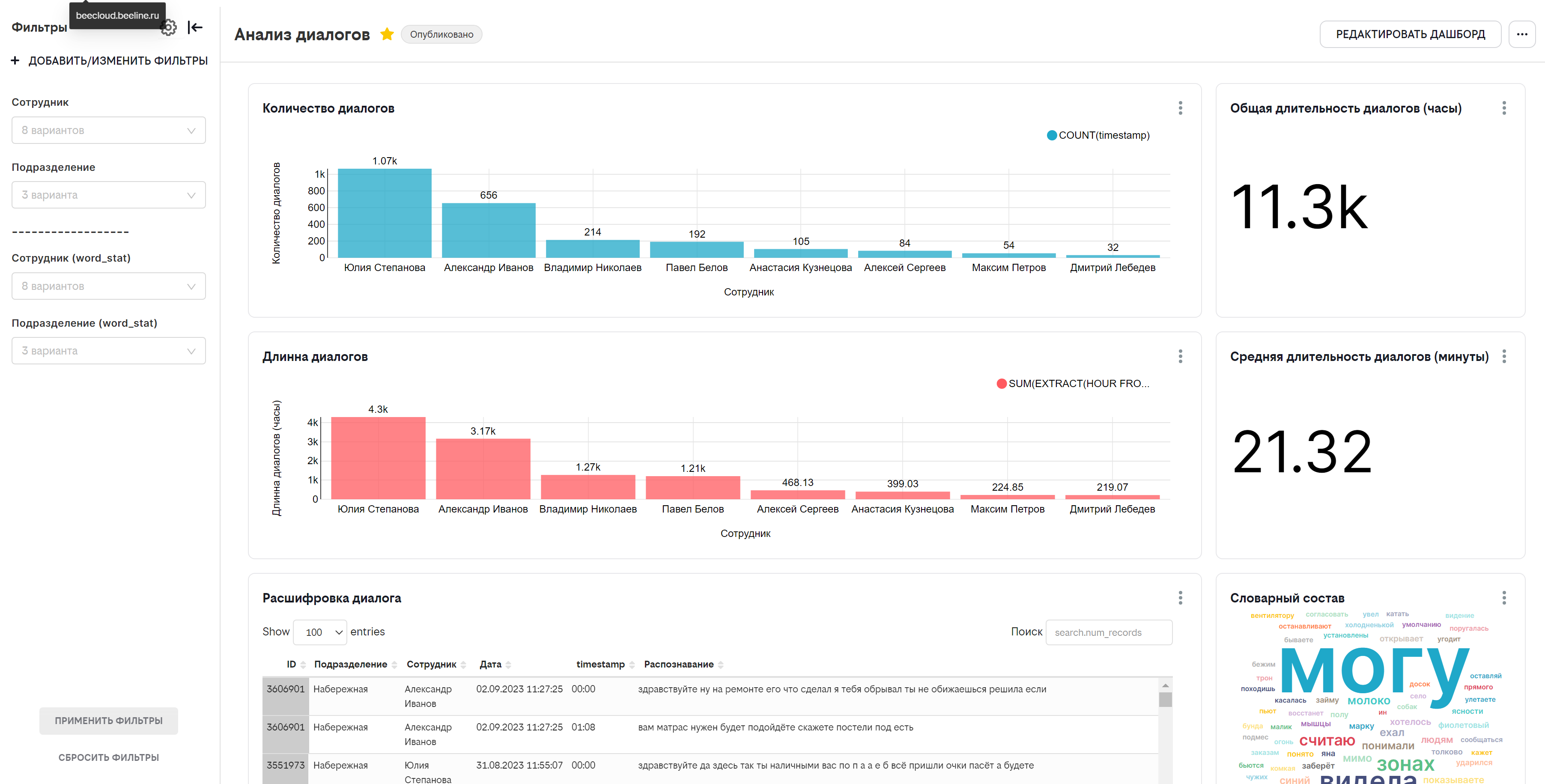The height and width of the screenshot is (784, 1545).
Task: Select Юлия Степанова blue bar in count chart
Action: (385, 213)
